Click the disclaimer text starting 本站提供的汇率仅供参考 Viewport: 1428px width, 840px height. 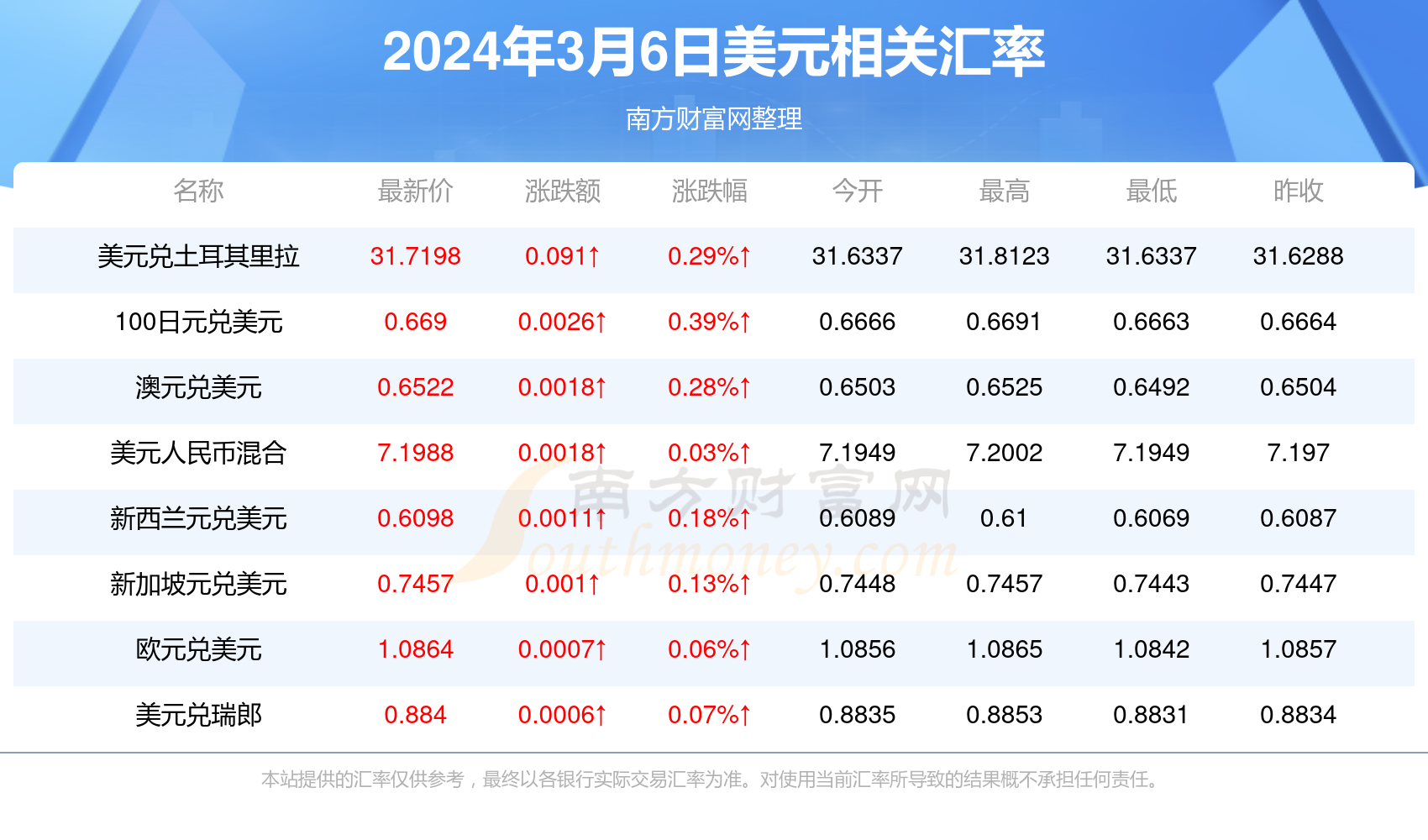pos(712,780)
